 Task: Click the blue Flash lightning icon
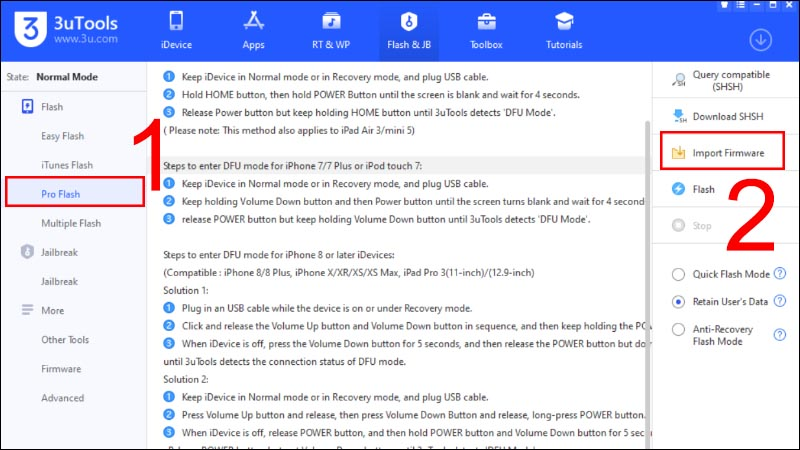[x=678, y=189]
